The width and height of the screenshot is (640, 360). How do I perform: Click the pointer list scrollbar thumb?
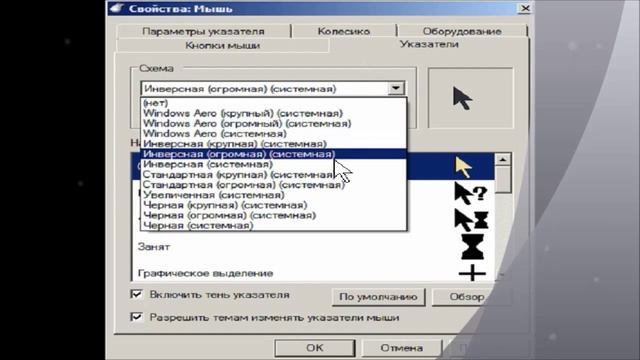(503, 179)
